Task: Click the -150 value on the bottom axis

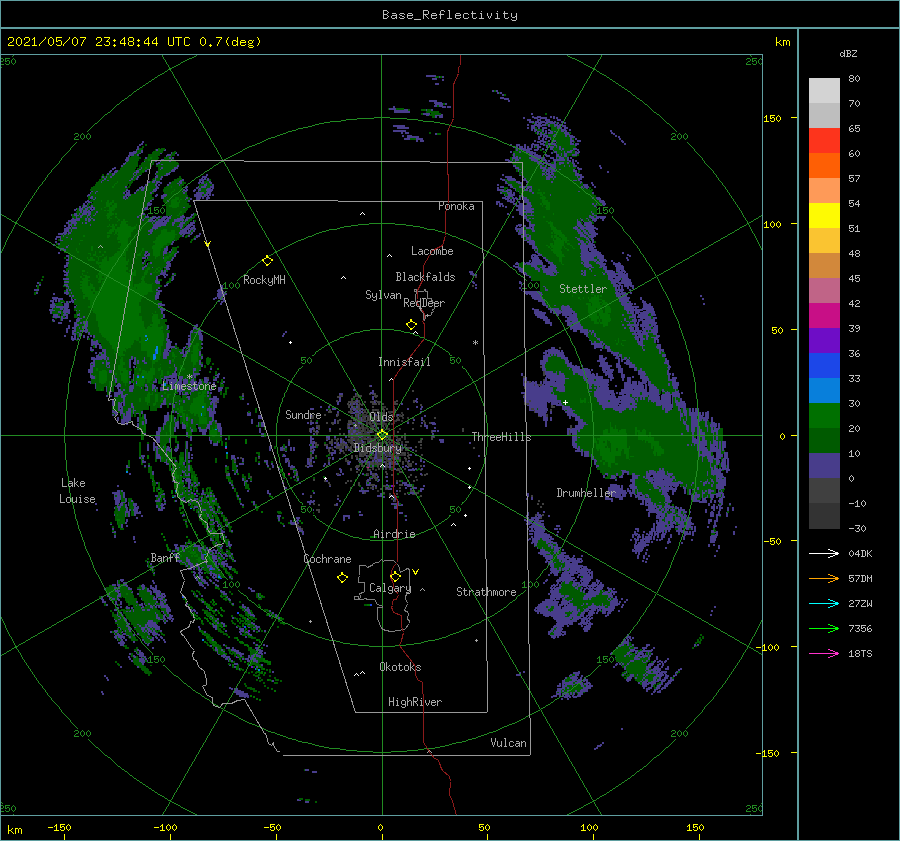Action: (59, 827)
